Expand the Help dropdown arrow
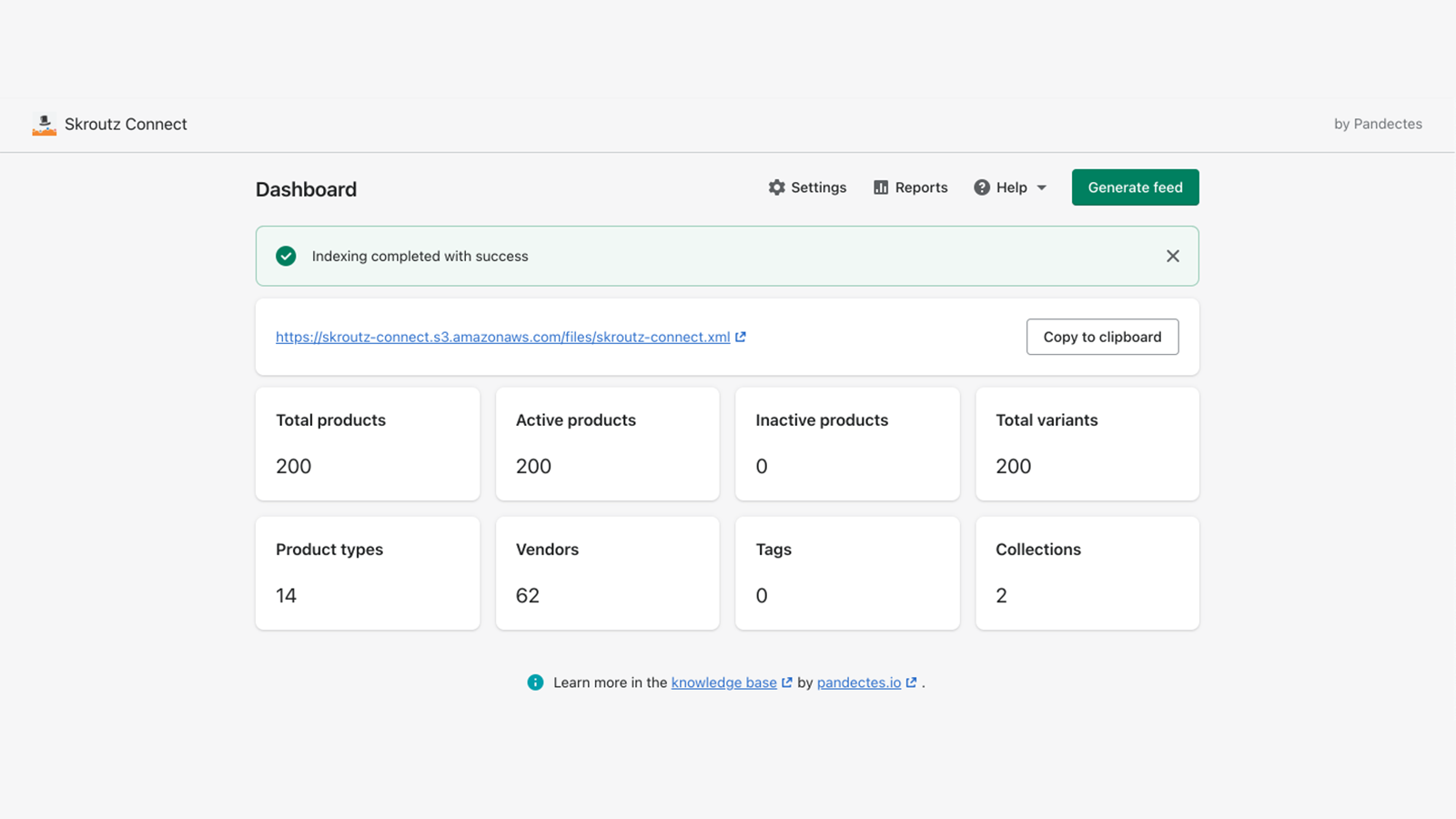This screenshot has width=1456, height=819. (x=1042, y=187)
